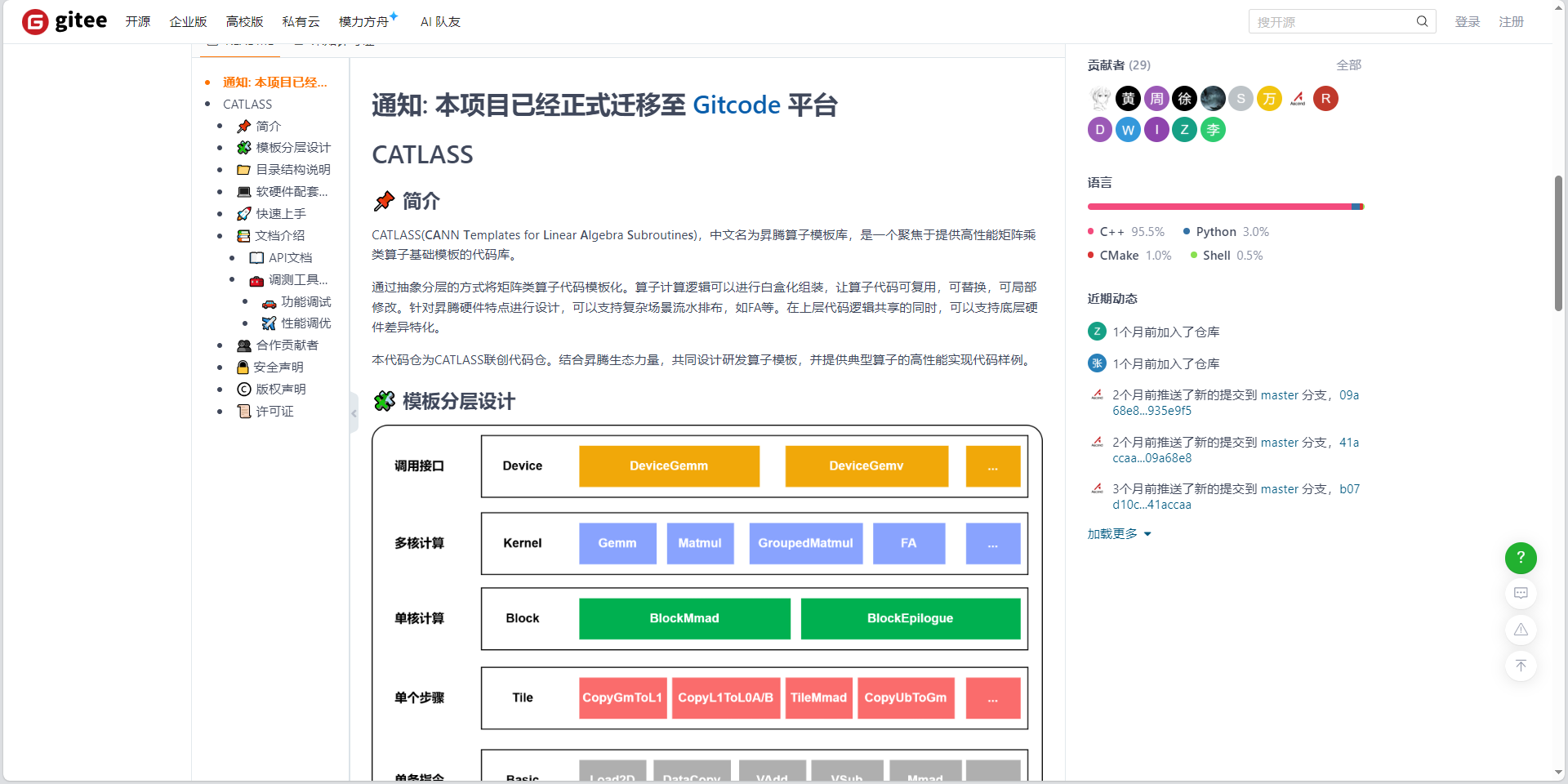The height and width of the screenshot is (784, 1568).
Task: Open the 企业版 menu
Action: click(188, 21)
